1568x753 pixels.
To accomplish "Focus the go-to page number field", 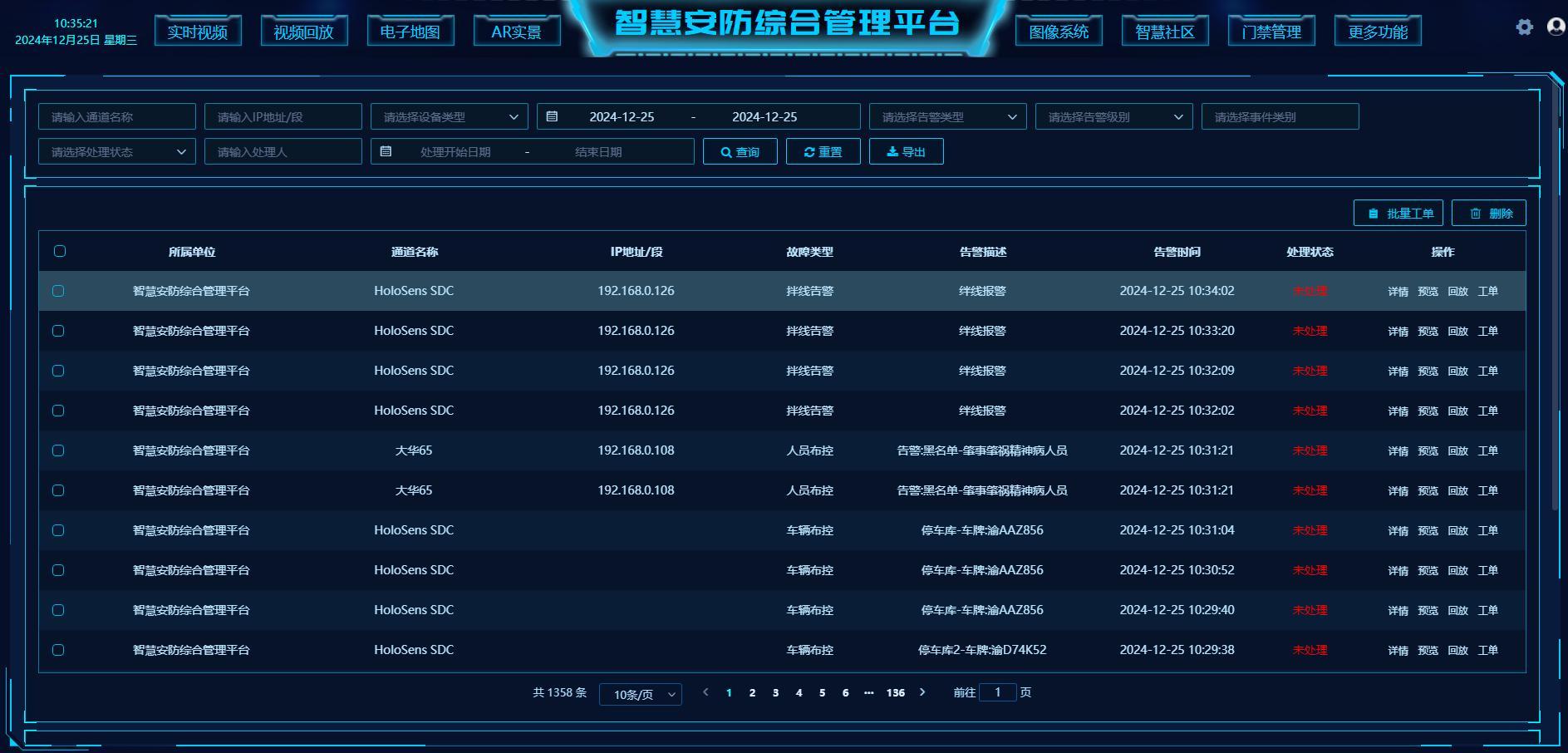I will click(998, 691).
